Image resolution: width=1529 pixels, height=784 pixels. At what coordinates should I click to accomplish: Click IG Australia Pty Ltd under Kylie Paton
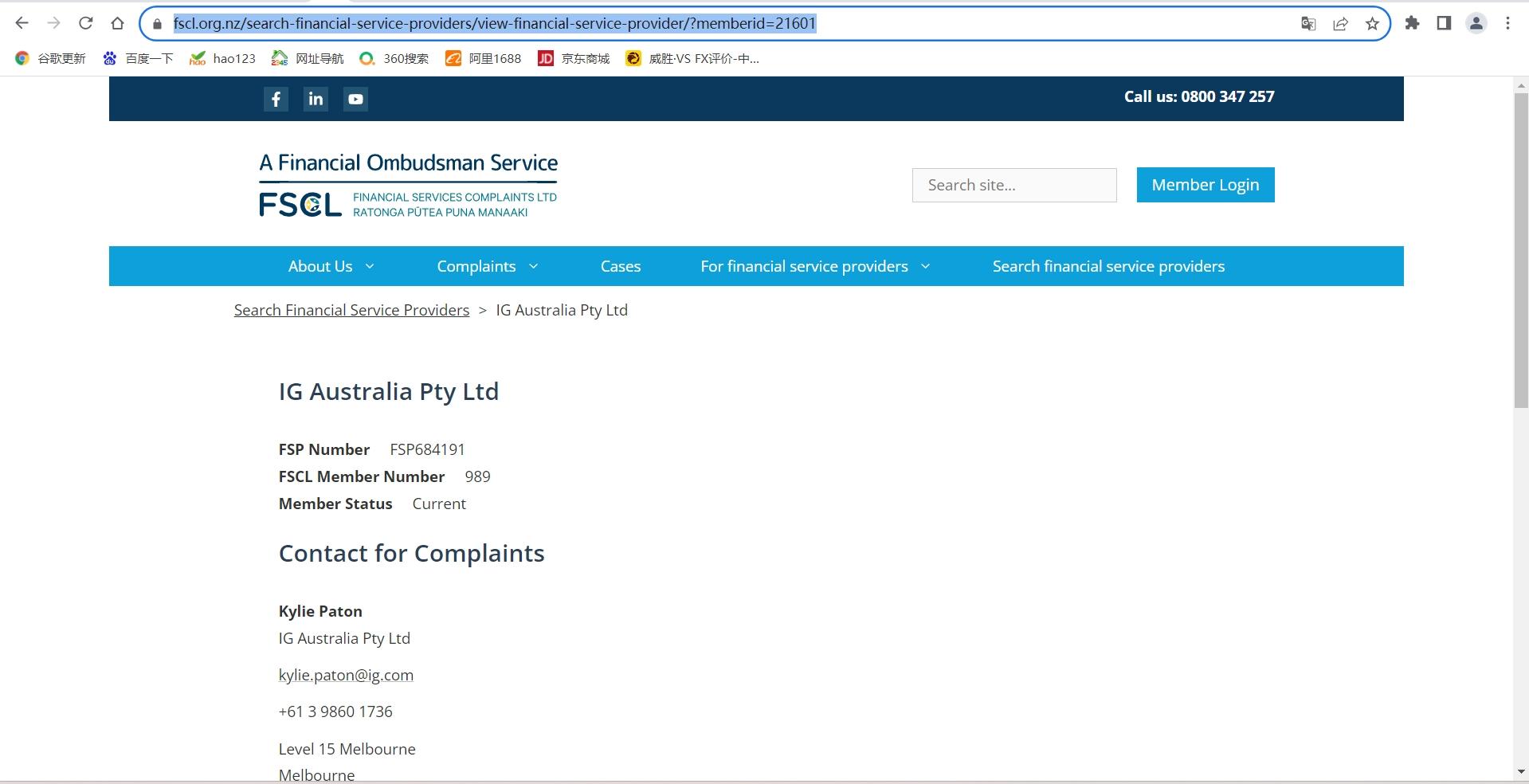(x=344, y=638)
